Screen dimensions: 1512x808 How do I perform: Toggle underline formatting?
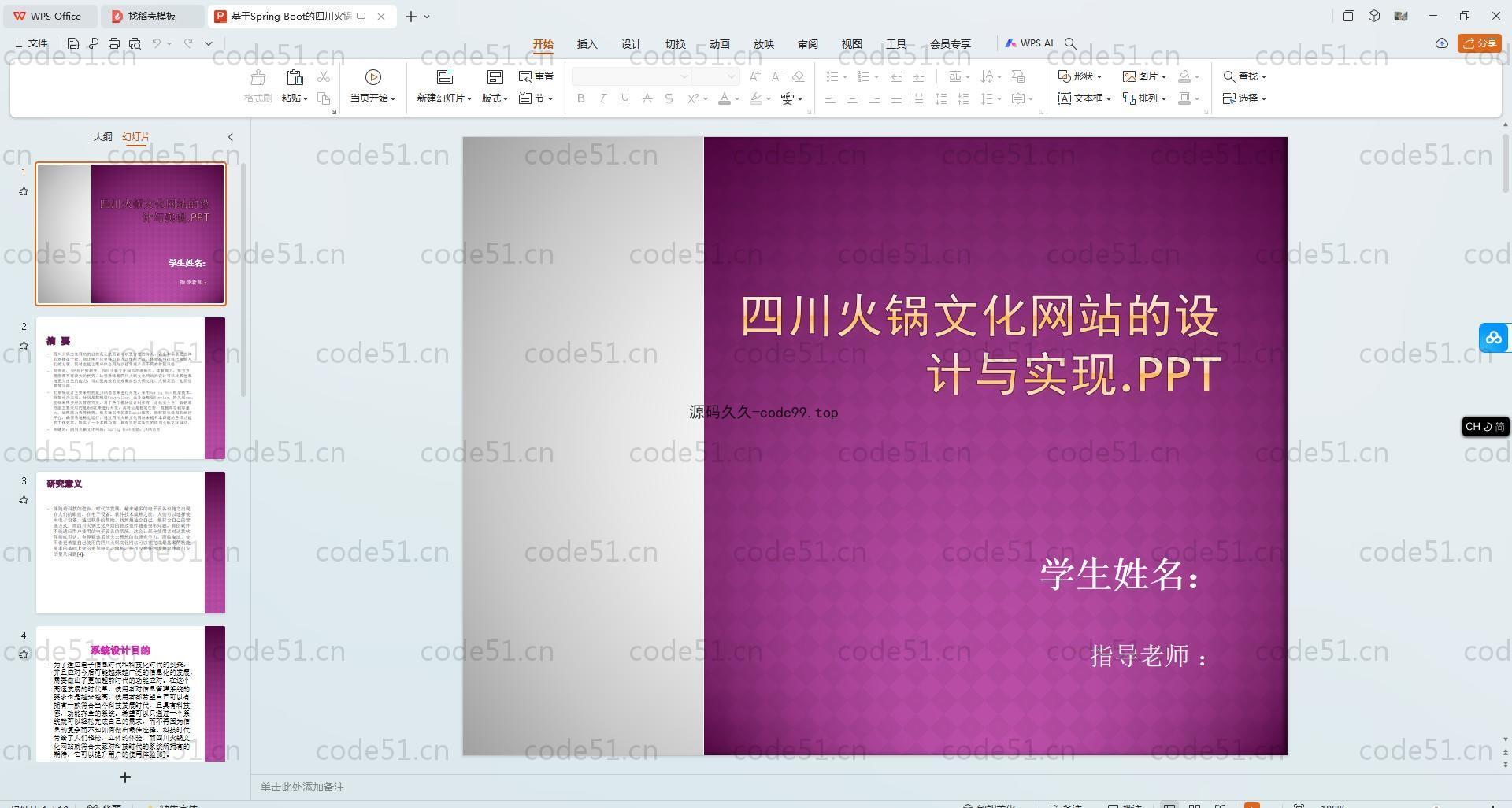625,98
